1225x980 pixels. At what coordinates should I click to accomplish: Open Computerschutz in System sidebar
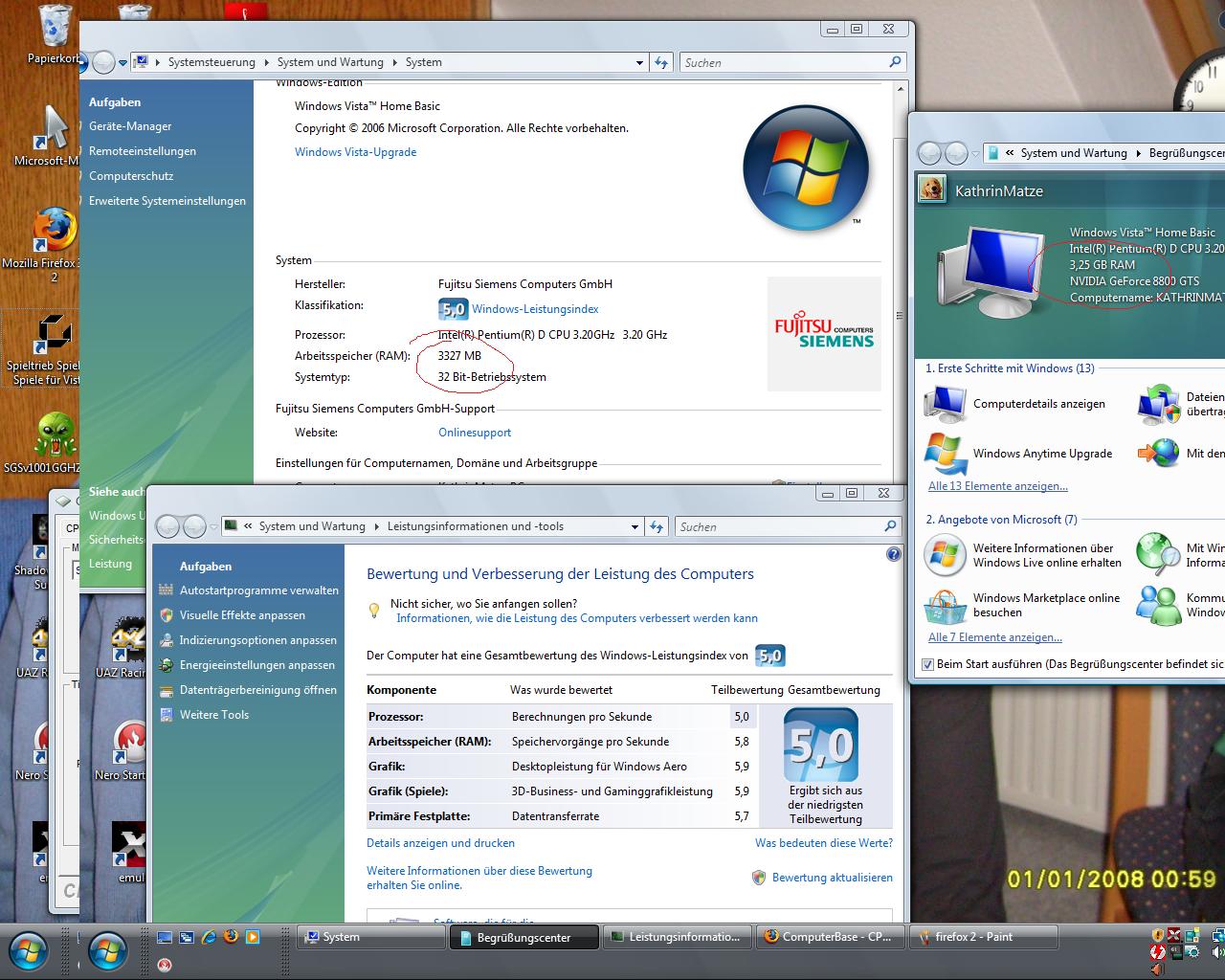(x=131, y=176)
